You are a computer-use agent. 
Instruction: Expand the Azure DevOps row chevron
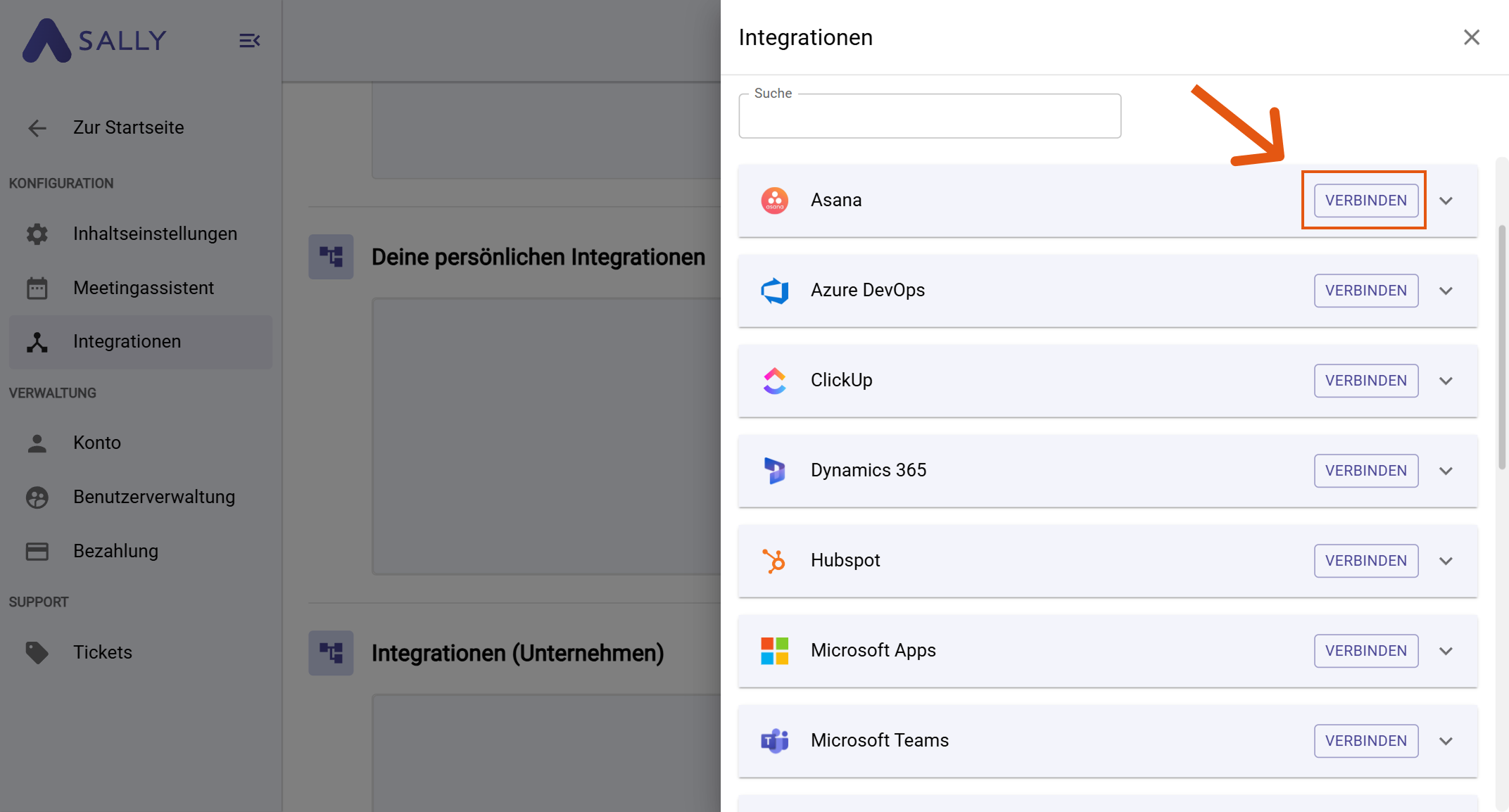coord(1446,291)
